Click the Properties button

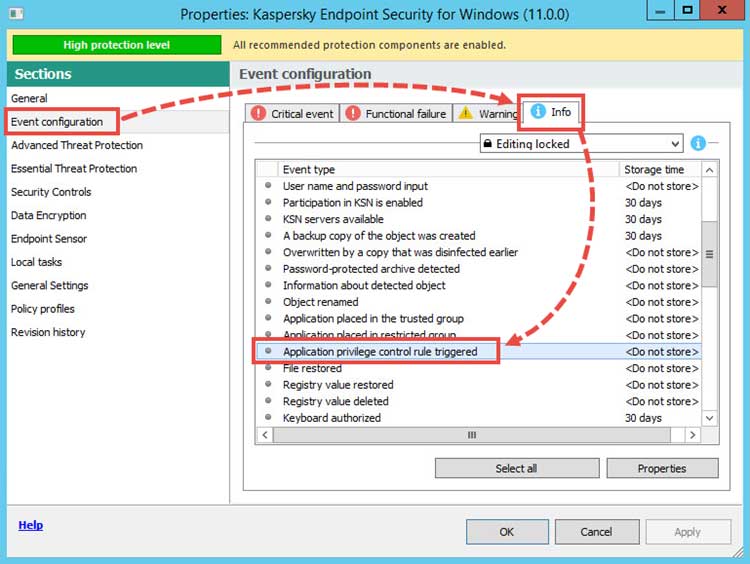(x=662, y=468)
